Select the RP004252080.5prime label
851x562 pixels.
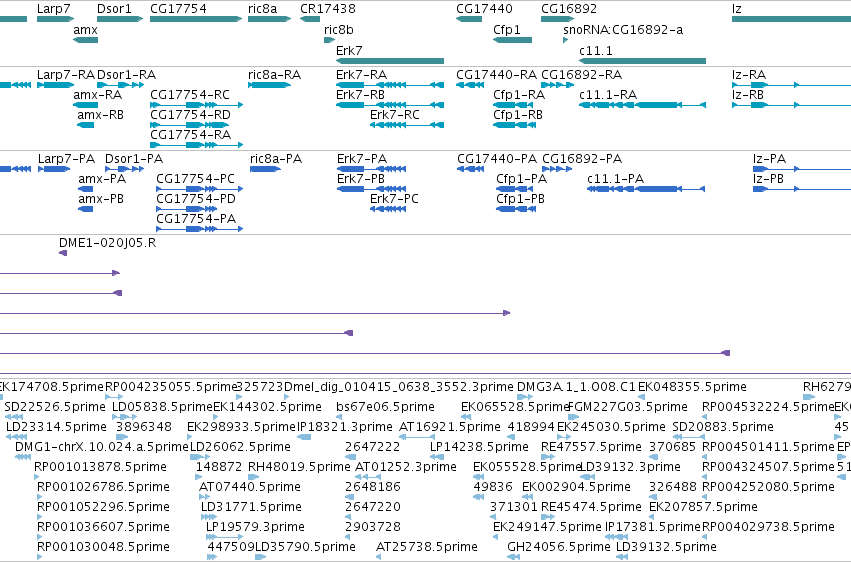tap(769, 487)
